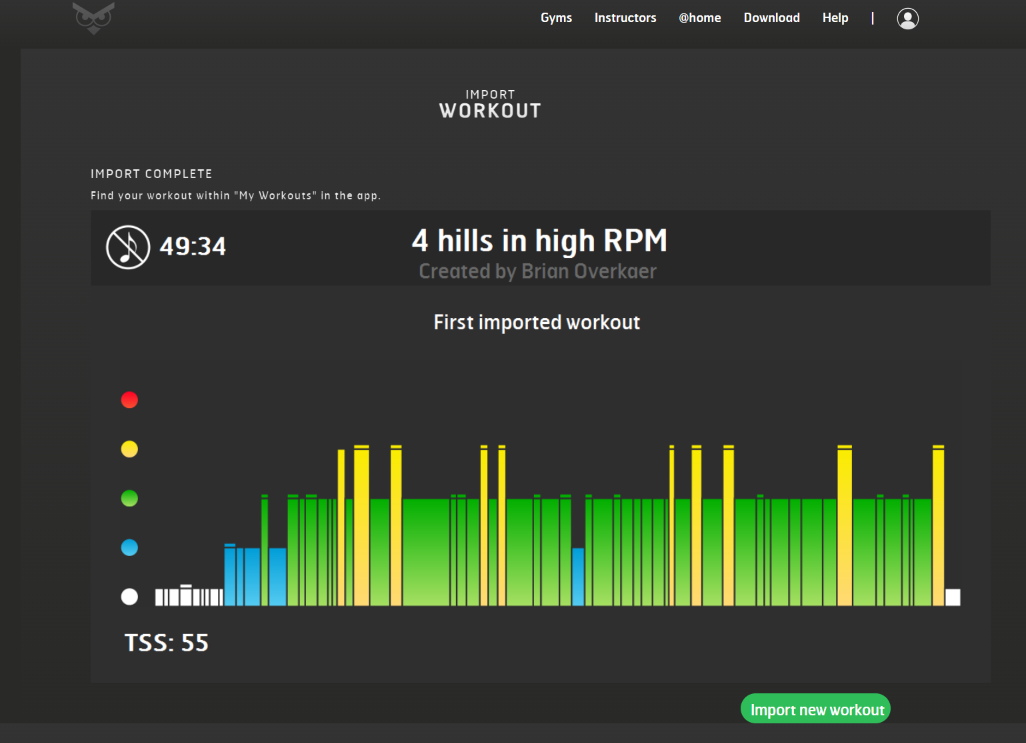Go to the @home page

700,18
